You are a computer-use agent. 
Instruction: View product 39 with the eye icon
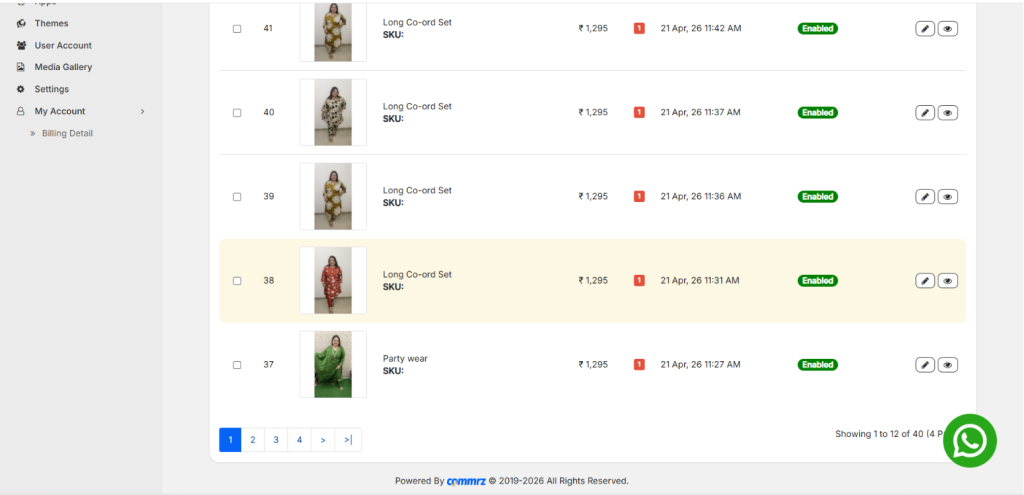tap(948, 197)
